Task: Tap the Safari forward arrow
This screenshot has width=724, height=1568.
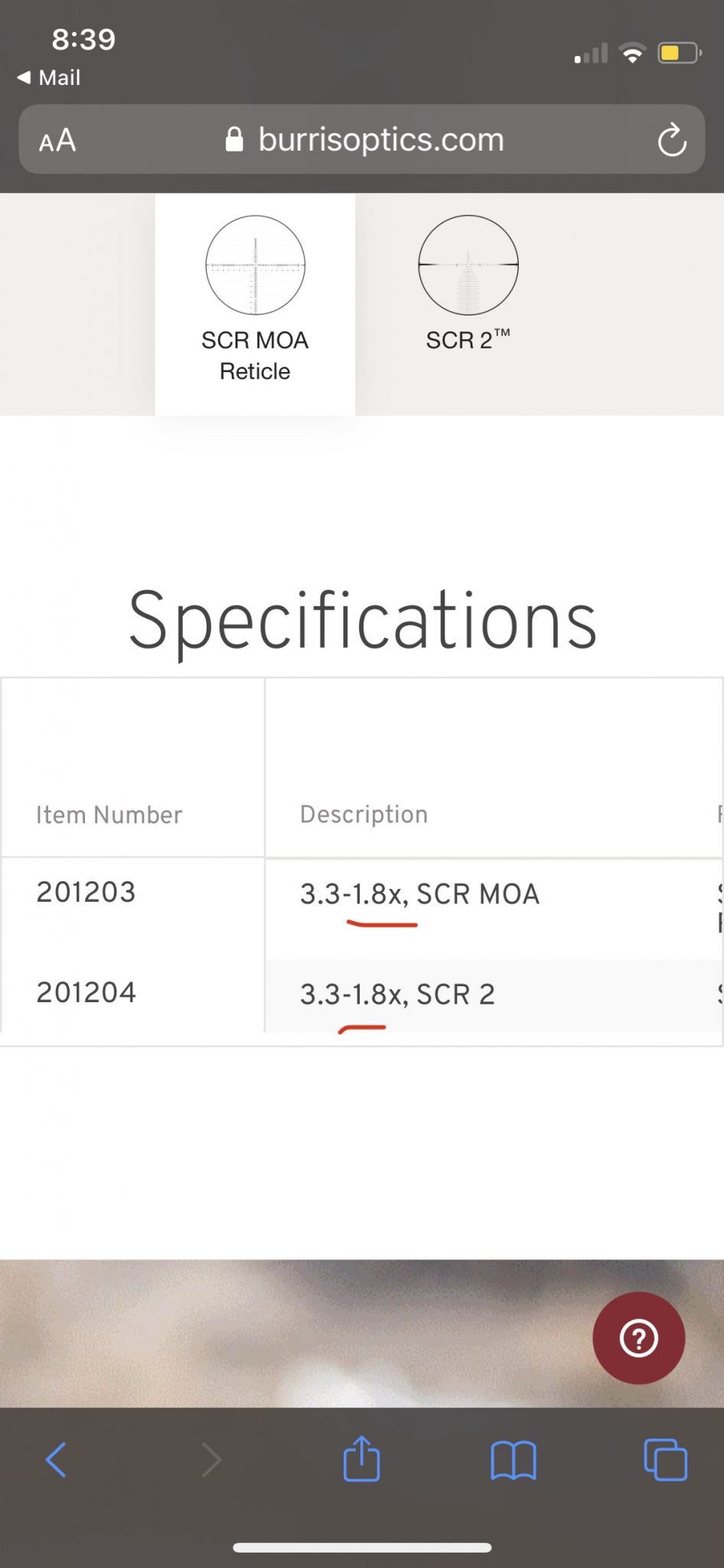Action: click(x=211, y=1459)
